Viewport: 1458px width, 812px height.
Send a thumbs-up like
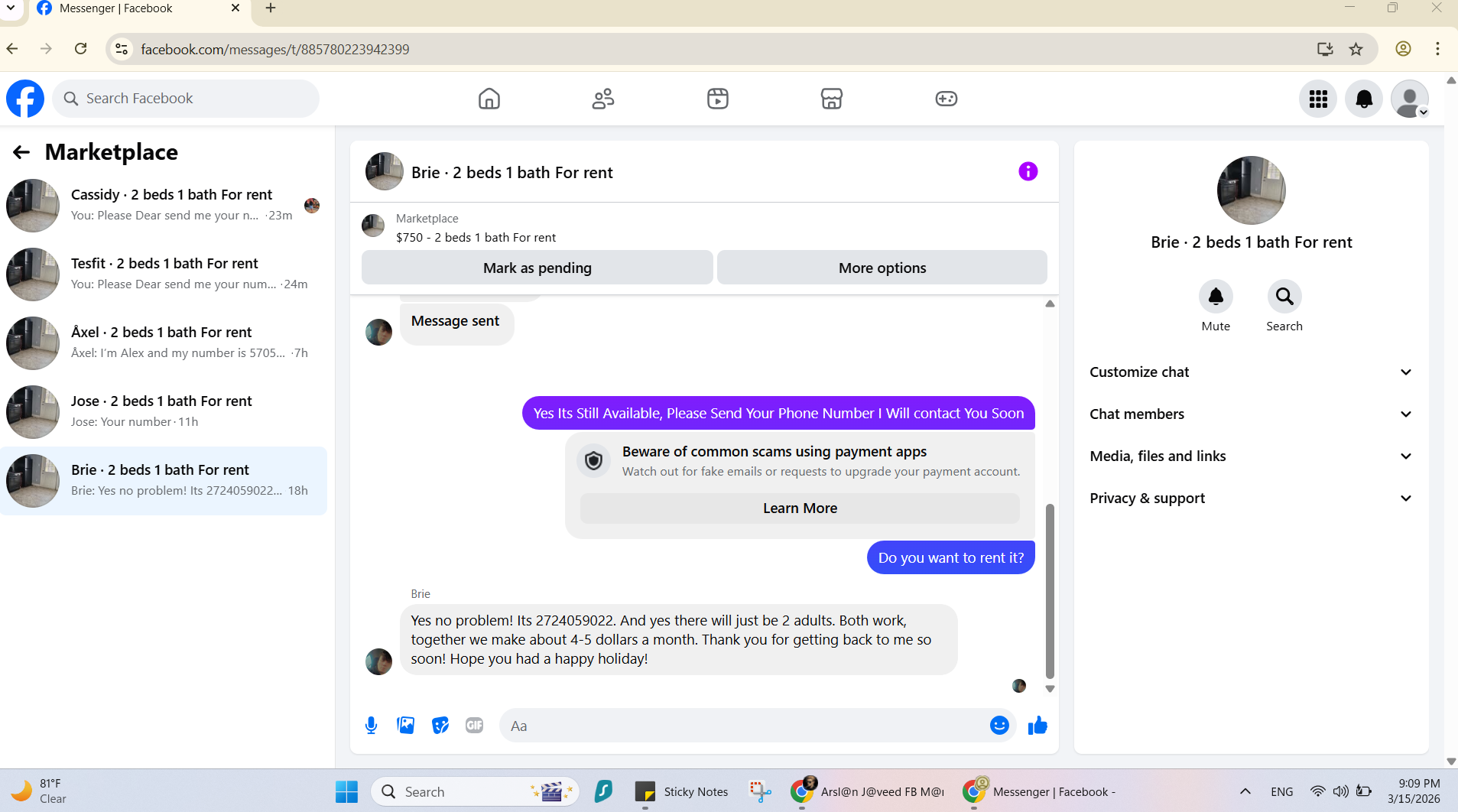1037,726
